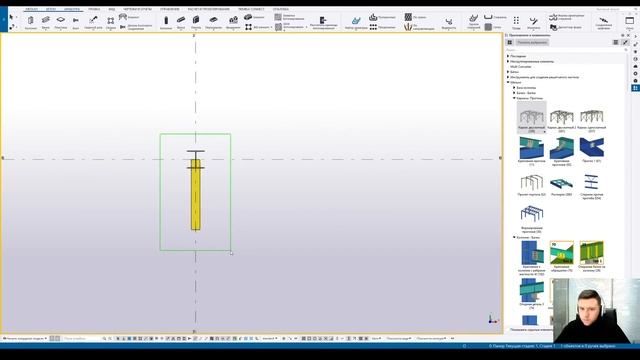
Task: Open the third ribbon tab
Action: pos(72,9)
